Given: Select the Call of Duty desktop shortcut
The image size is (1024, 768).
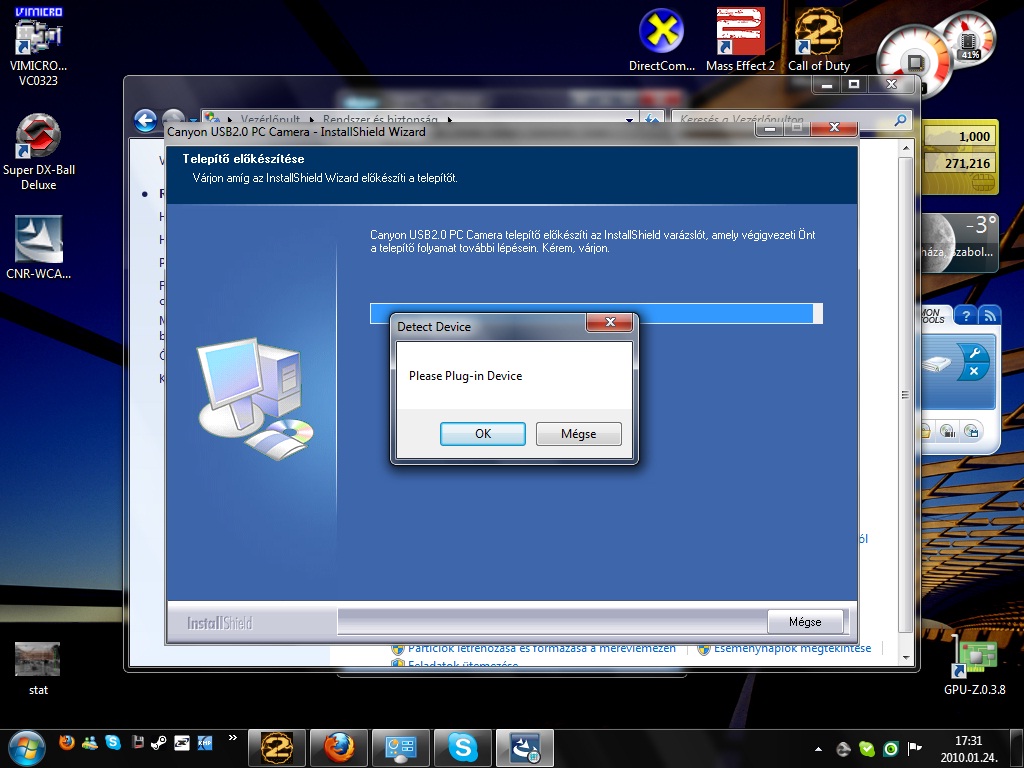Looking at the screenshot, I should (x=818, y=39).
